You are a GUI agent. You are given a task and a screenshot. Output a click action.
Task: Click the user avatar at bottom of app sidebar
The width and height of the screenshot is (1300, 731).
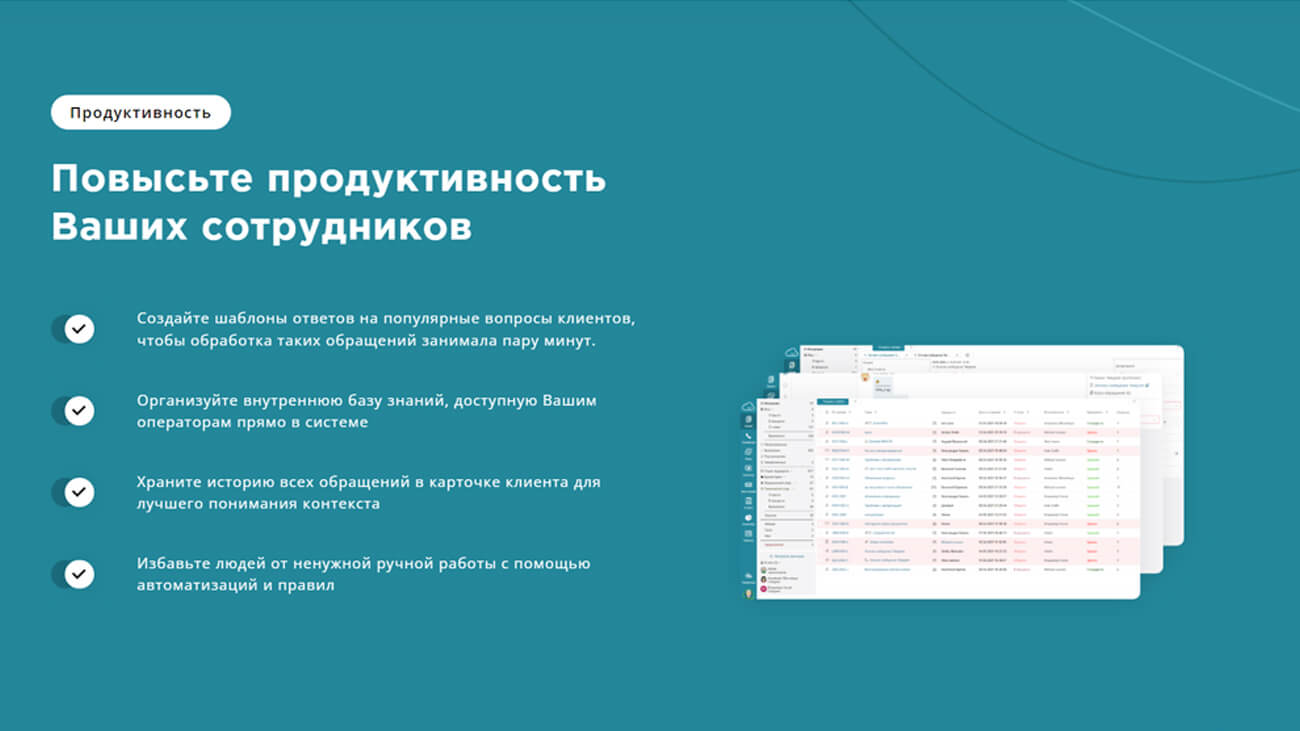pyautogui.click(x=748, y=593)
